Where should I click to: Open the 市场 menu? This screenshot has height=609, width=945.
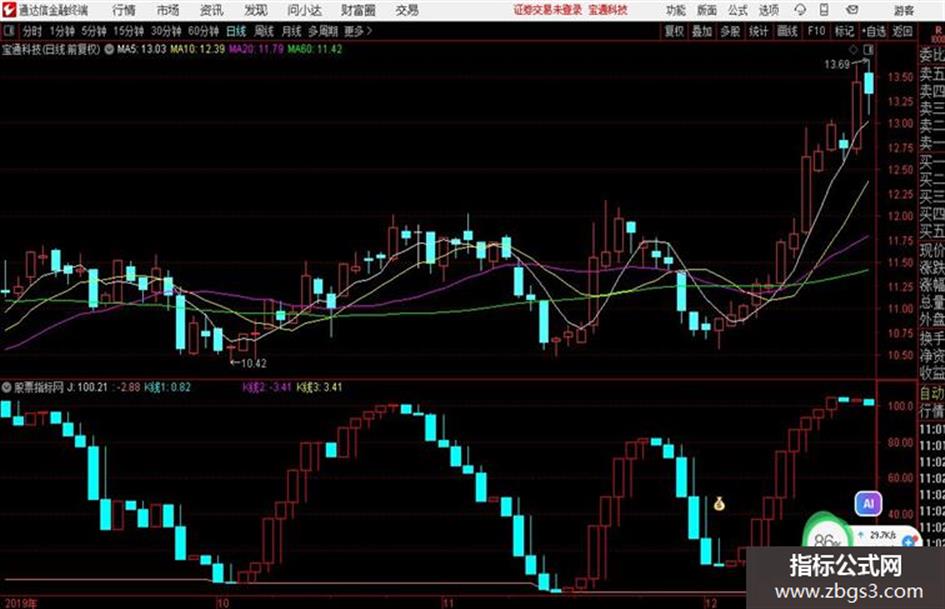168,10
